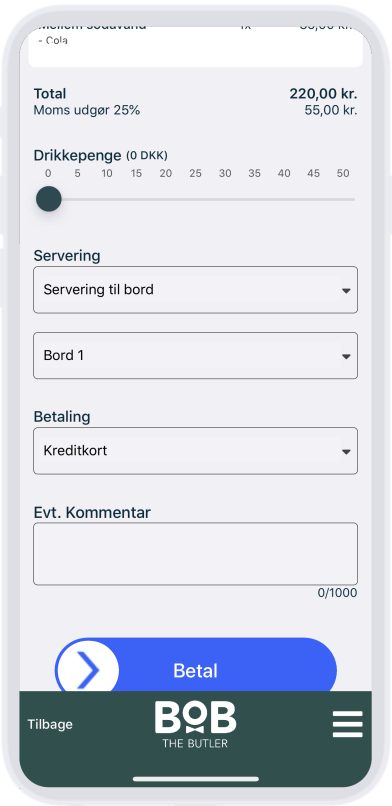This screenshot has height=806, width=392.
Task: Click the tip slider track at 35
Action: [x=254, y=199]
